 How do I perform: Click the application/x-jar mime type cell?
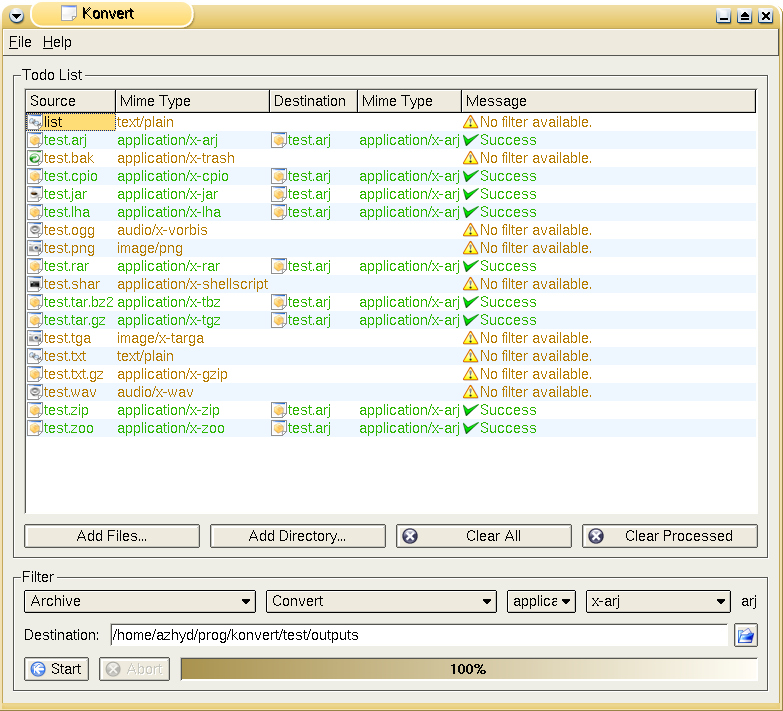[x=167, y=194]
